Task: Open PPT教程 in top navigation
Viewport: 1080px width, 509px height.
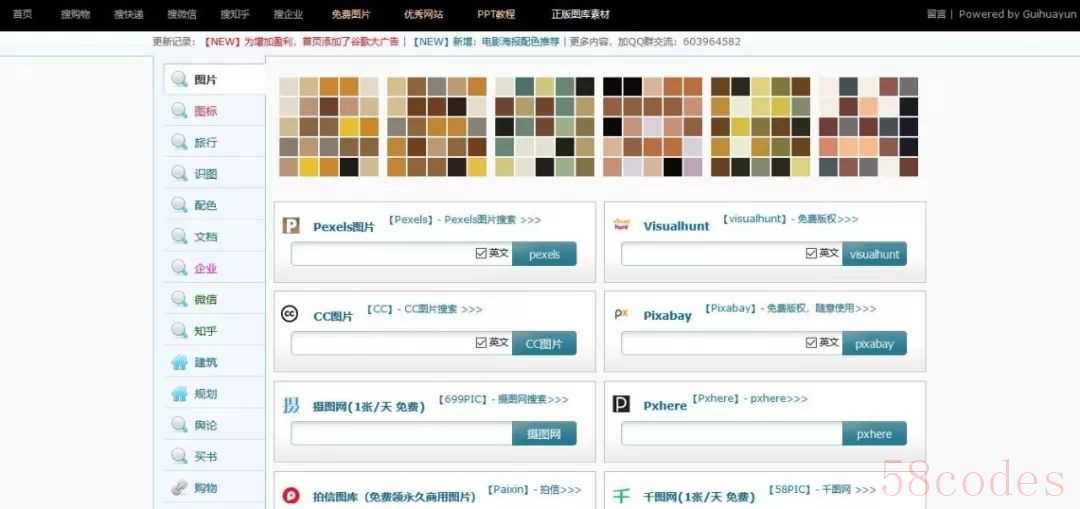Action: pos(496,14)
